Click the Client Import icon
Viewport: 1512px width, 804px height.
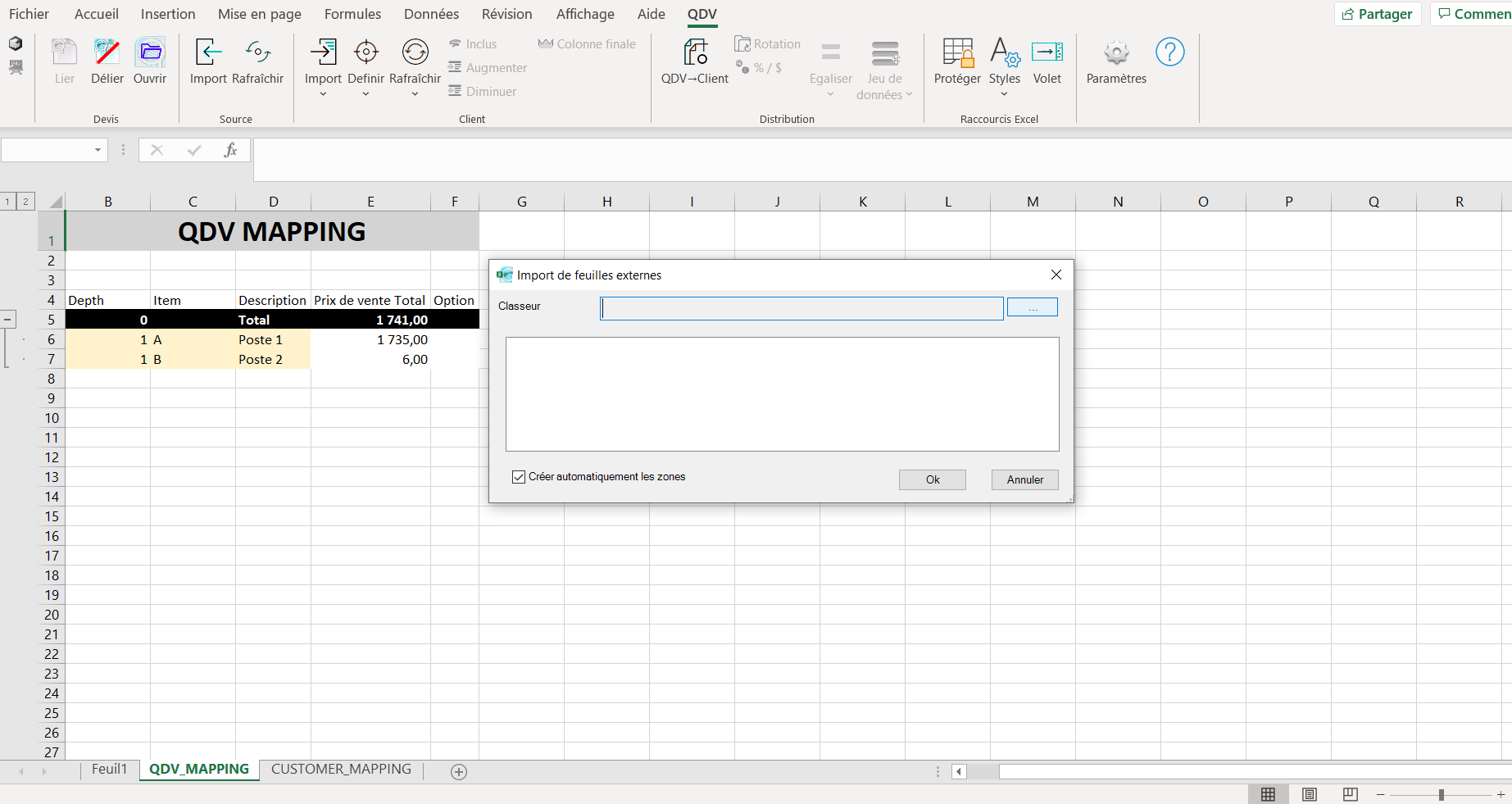(323, 53)
